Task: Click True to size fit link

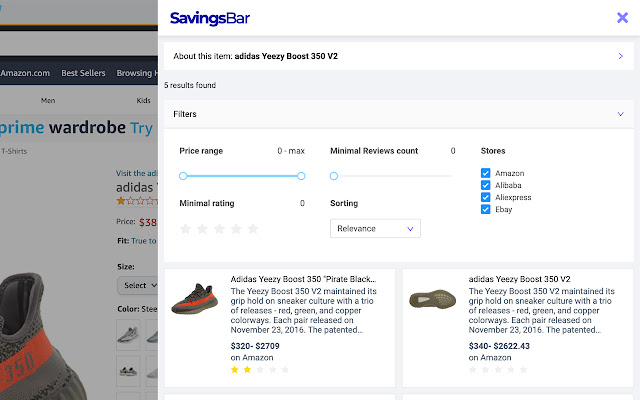Action: click(x=144, y=241)
